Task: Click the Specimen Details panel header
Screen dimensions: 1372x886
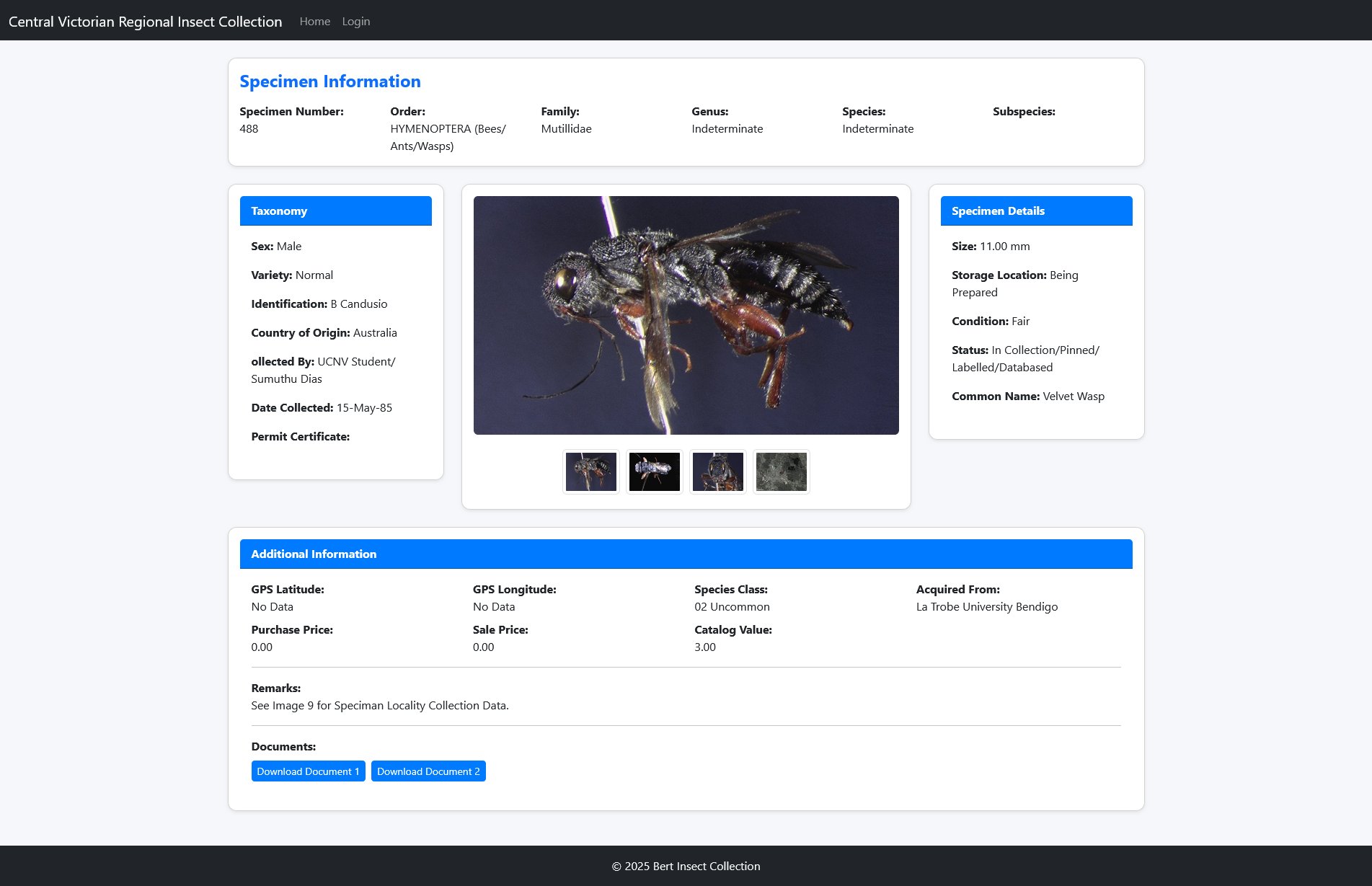Action: point(1036,211)
